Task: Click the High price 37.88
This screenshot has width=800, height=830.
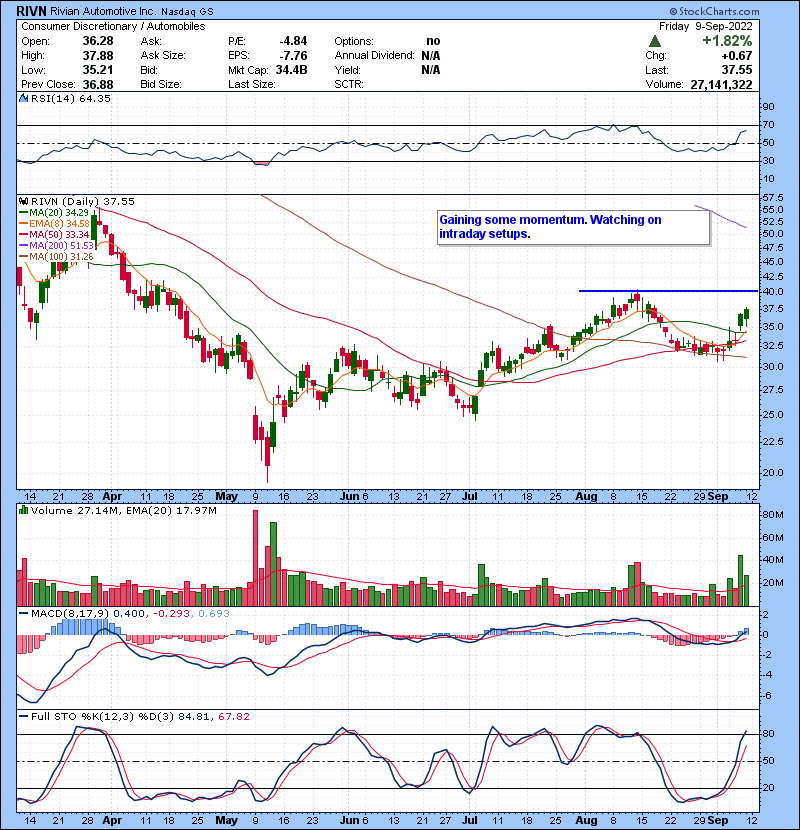Action: point(98,56)
